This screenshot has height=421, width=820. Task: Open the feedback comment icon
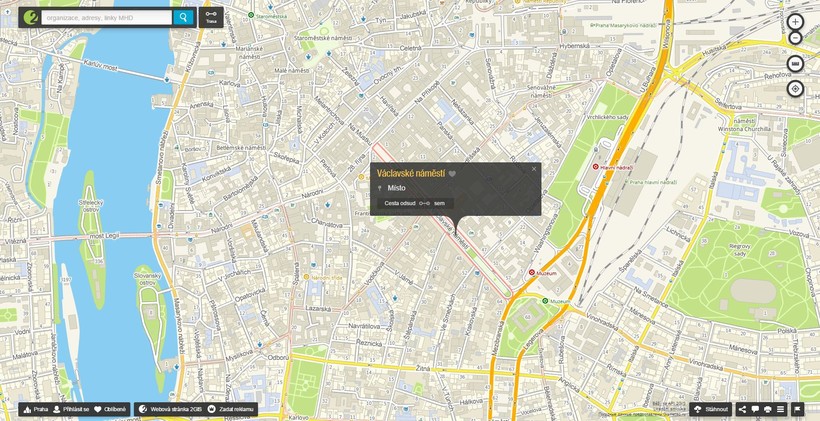pyautogui.click(x=755, y=409)
